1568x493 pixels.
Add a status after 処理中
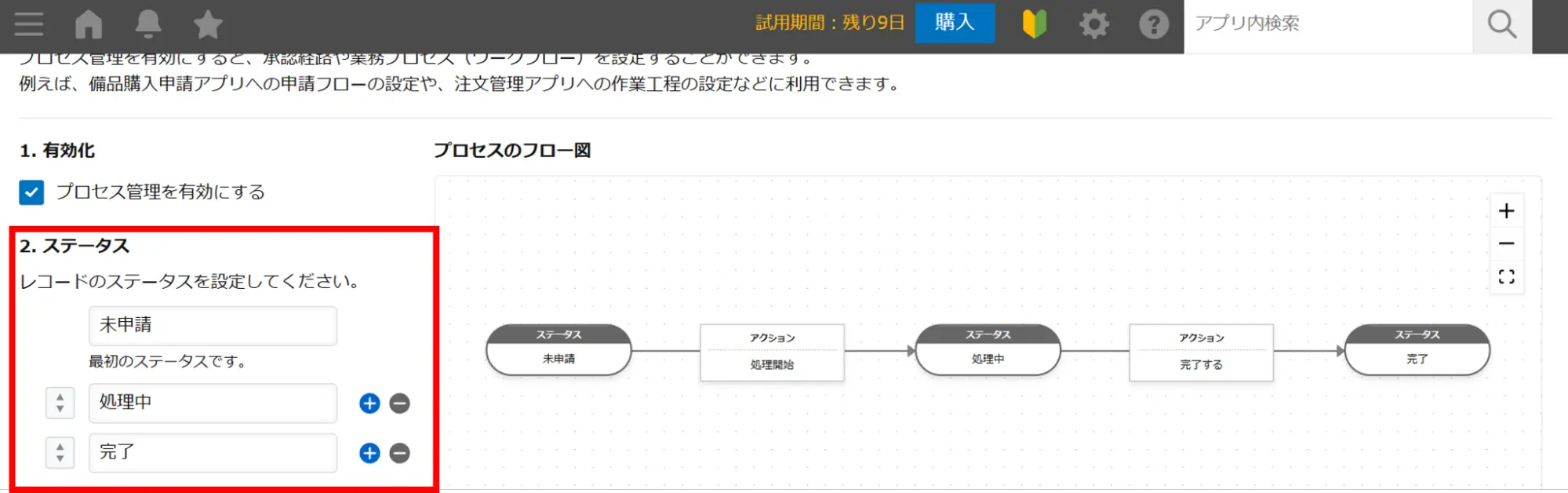click(369, 404)
